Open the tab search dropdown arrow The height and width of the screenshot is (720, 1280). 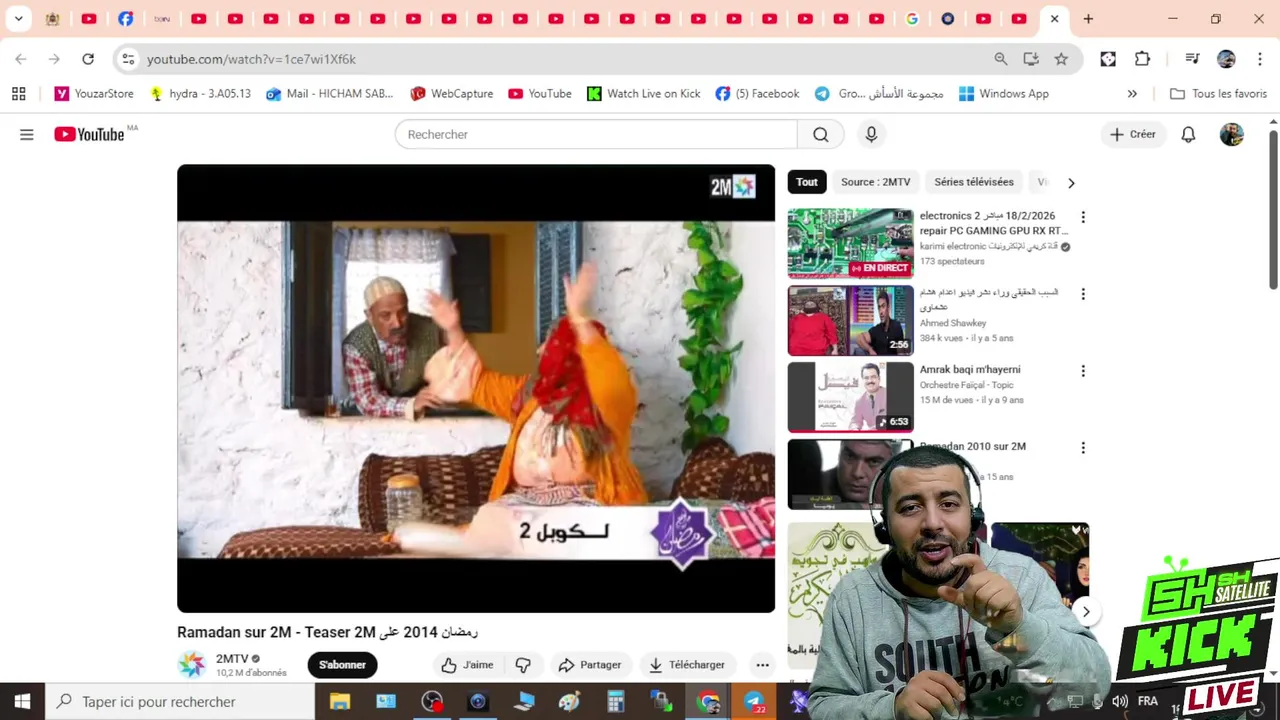click(x=18, y=19)
